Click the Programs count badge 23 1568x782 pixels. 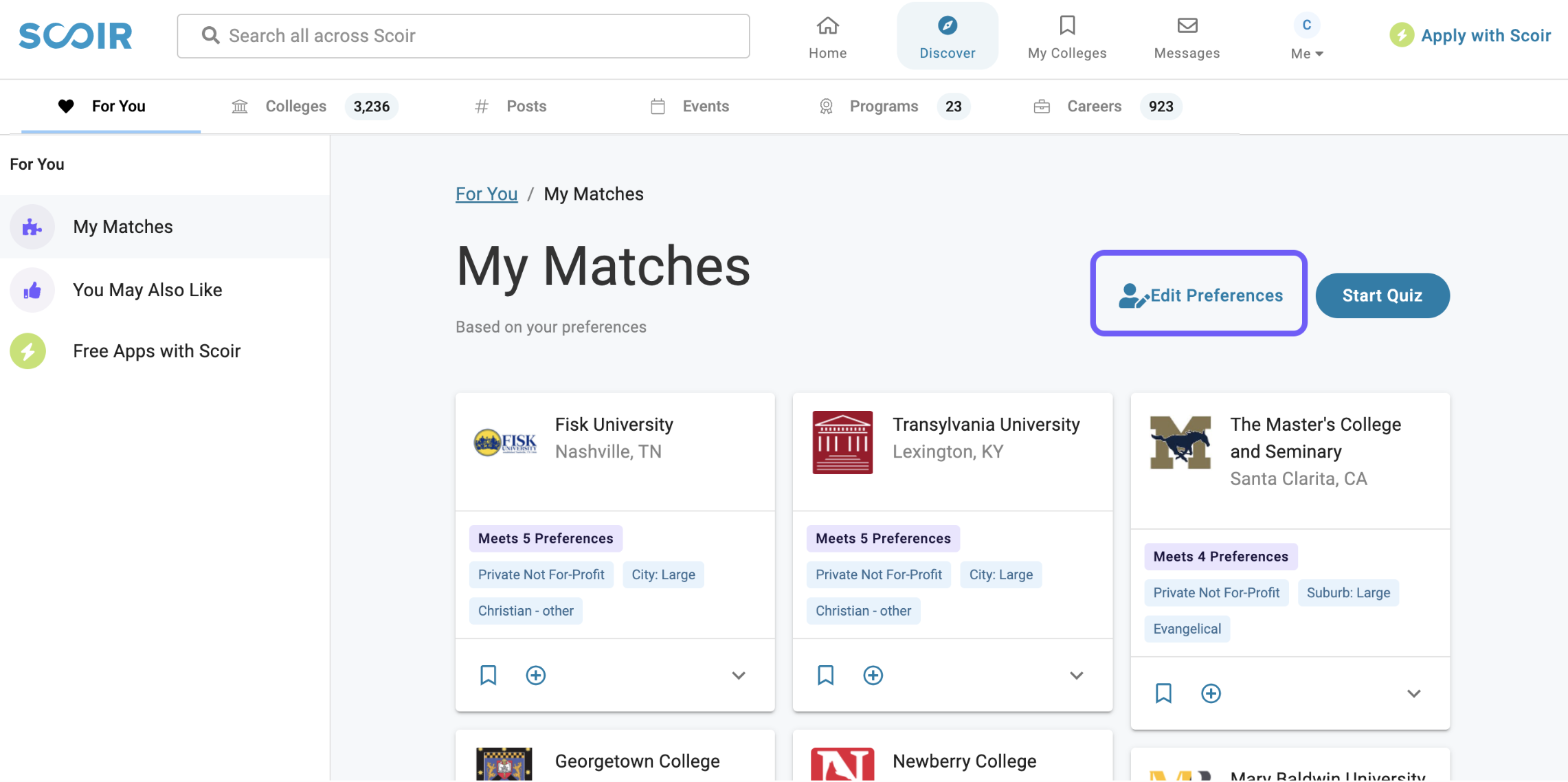click(x=953, y=107)
